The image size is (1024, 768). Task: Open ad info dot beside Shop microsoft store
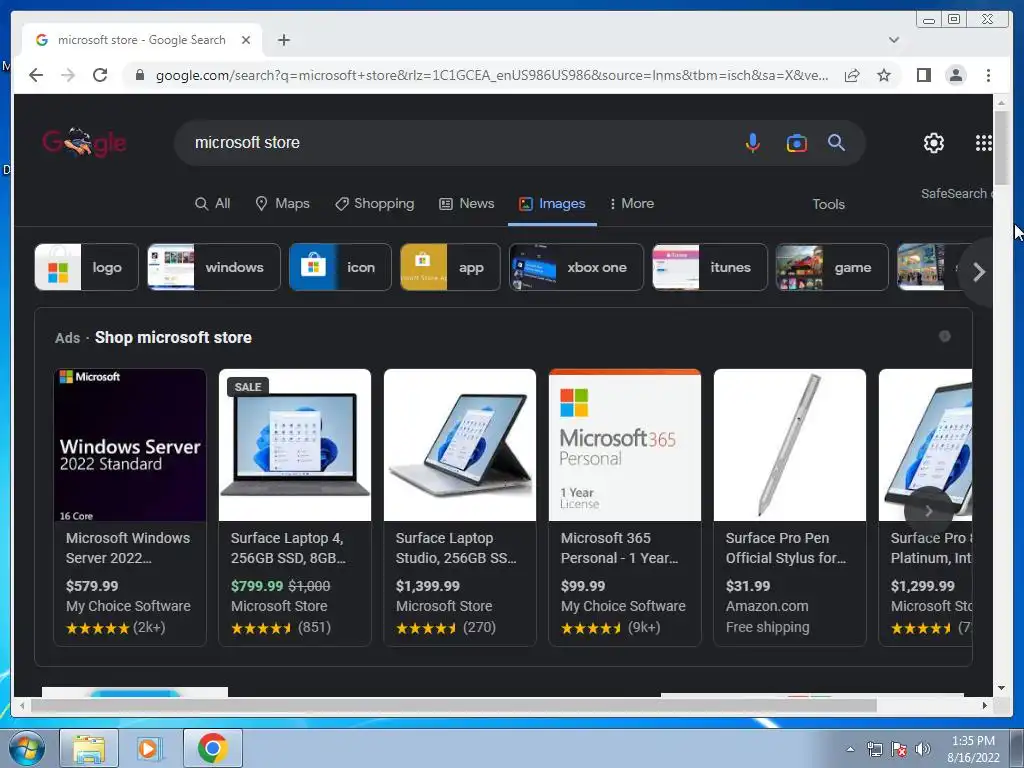944,336
